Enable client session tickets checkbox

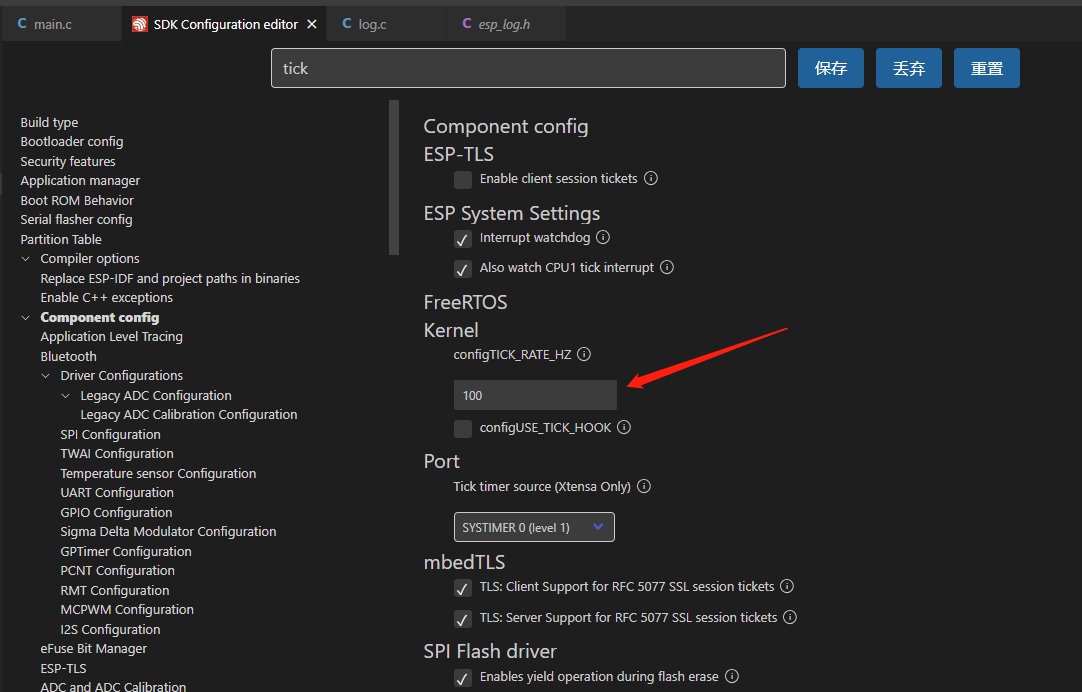pyautogui.click(x=463, y=180)
